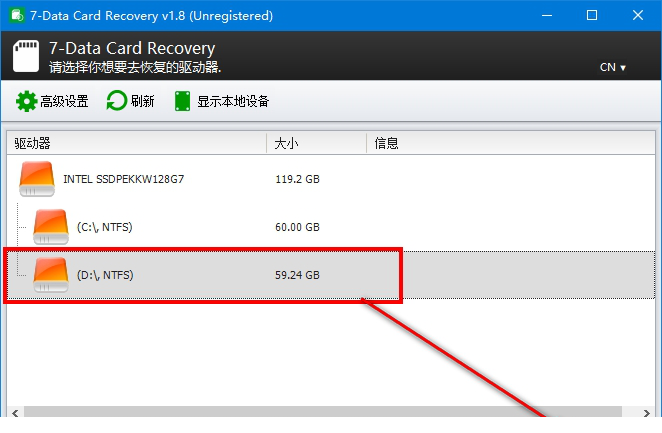This screenshot has height=433, width=662.
Task: Click the horizontal scrollbar left arrow
Action: pyautogui.click(x=15, y=413)
